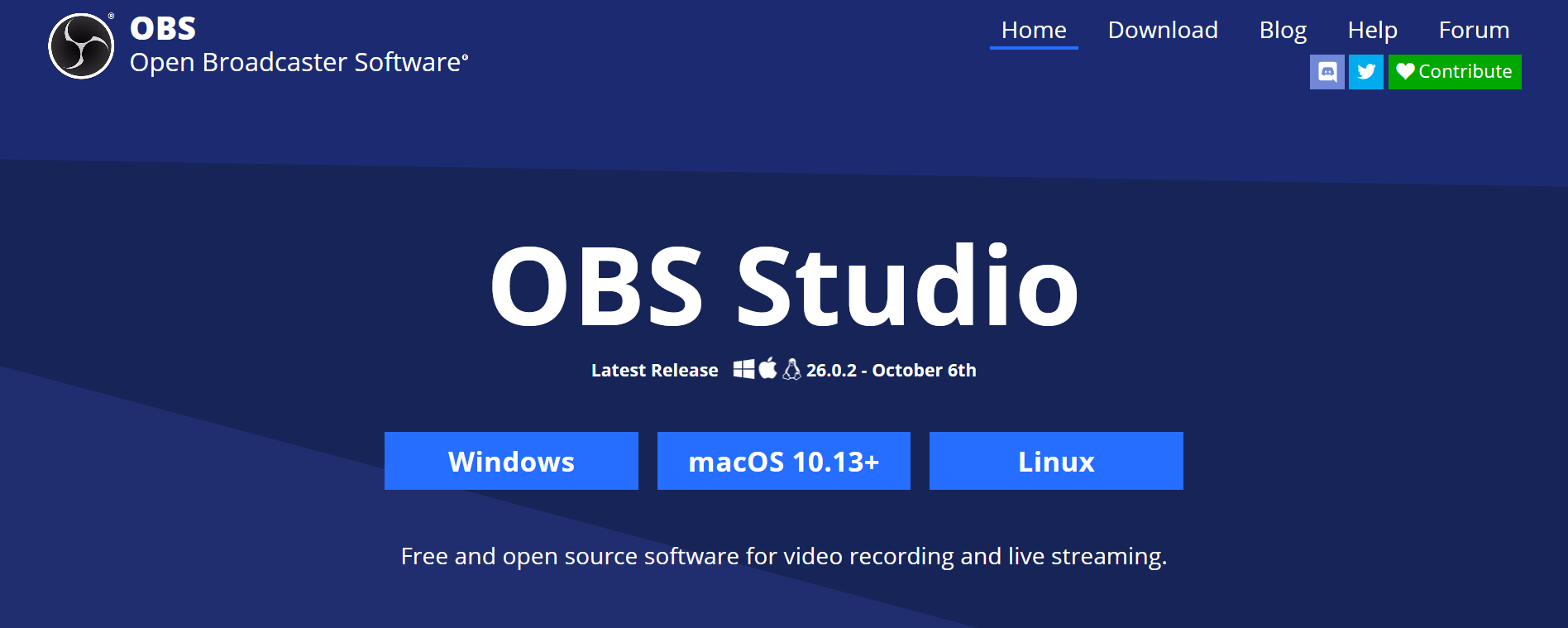Image resolution: width=1568 pixels, height=628 pixels.
Task: Select the Linux download button
Action: coord(1056,461)
